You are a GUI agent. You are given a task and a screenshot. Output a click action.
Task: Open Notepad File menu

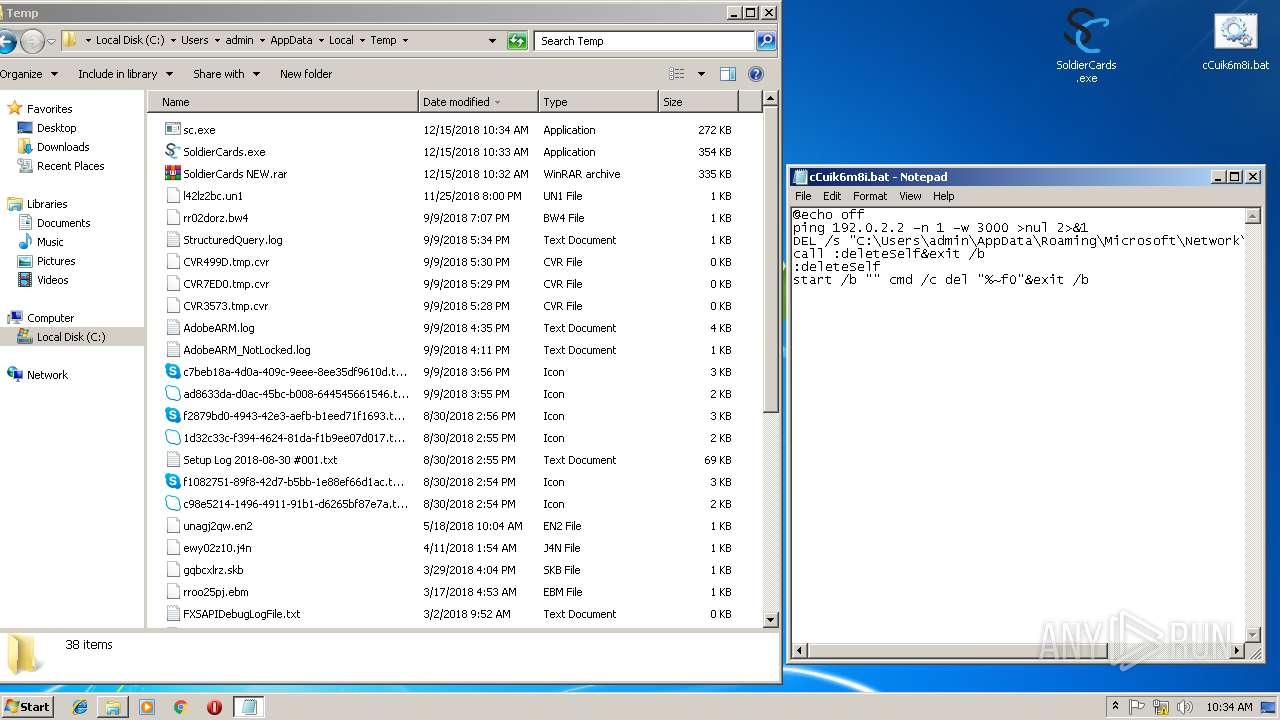point(803,196)
